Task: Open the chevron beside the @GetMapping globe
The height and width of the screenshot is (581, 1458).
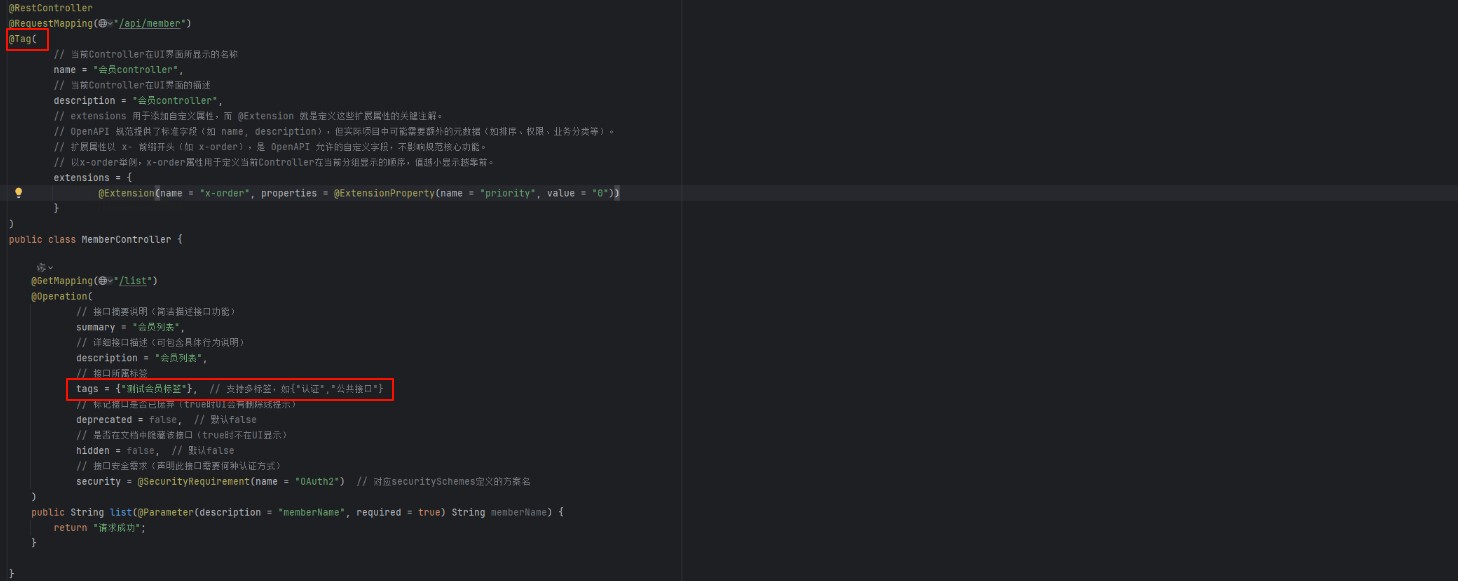Action: click(111, 280)
